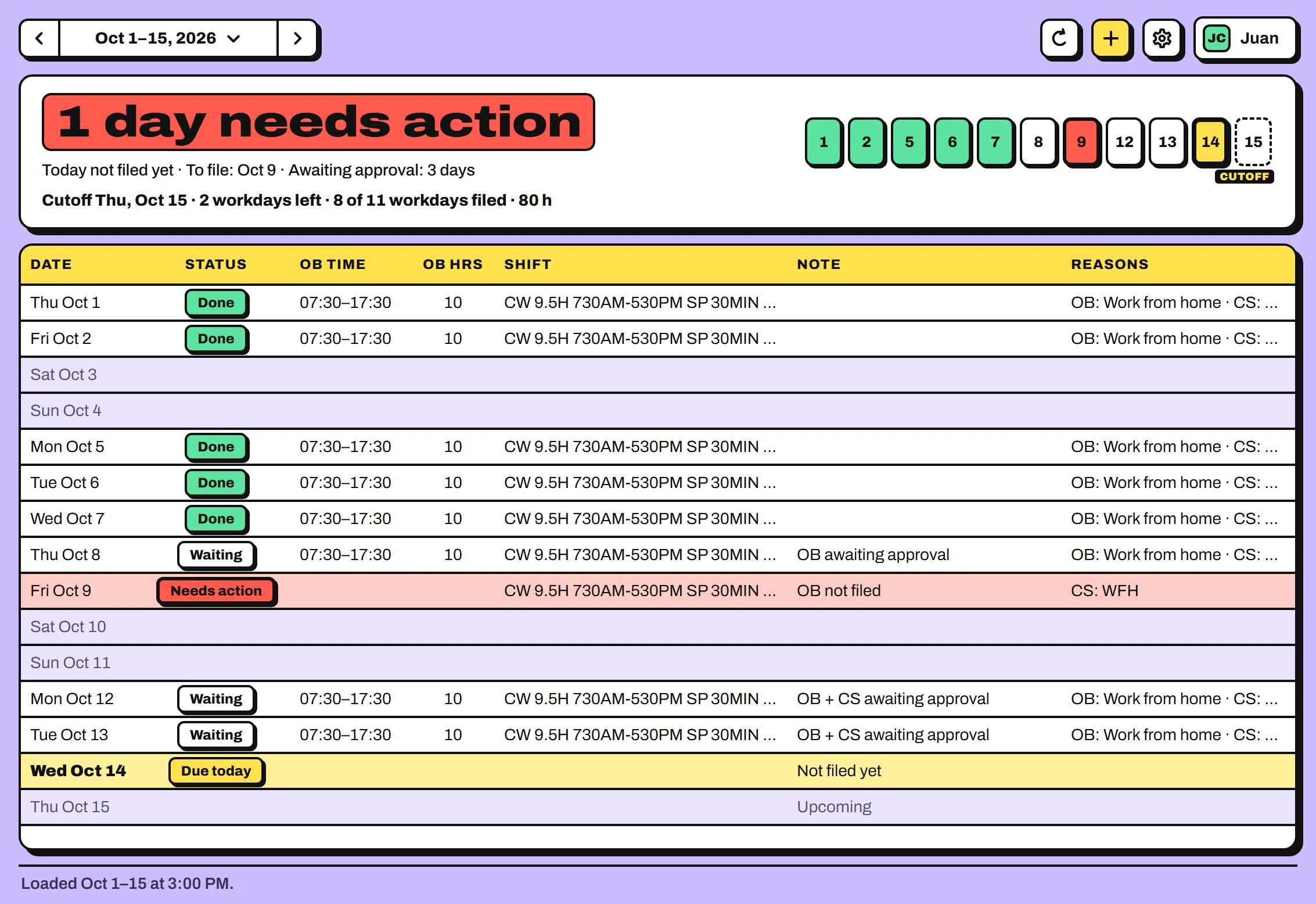Click the REASONS column header
The width and height of the screenshot is (1316, 904).
(1109, 264)
